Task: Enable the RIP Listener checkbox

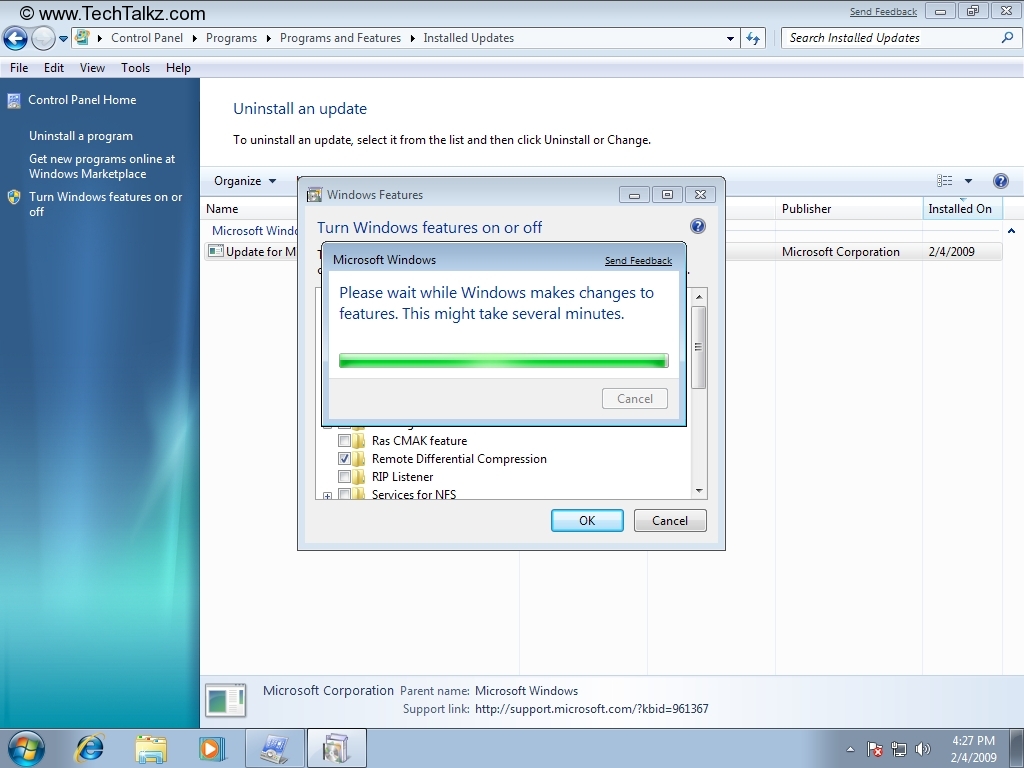Action: pos(344,477)
